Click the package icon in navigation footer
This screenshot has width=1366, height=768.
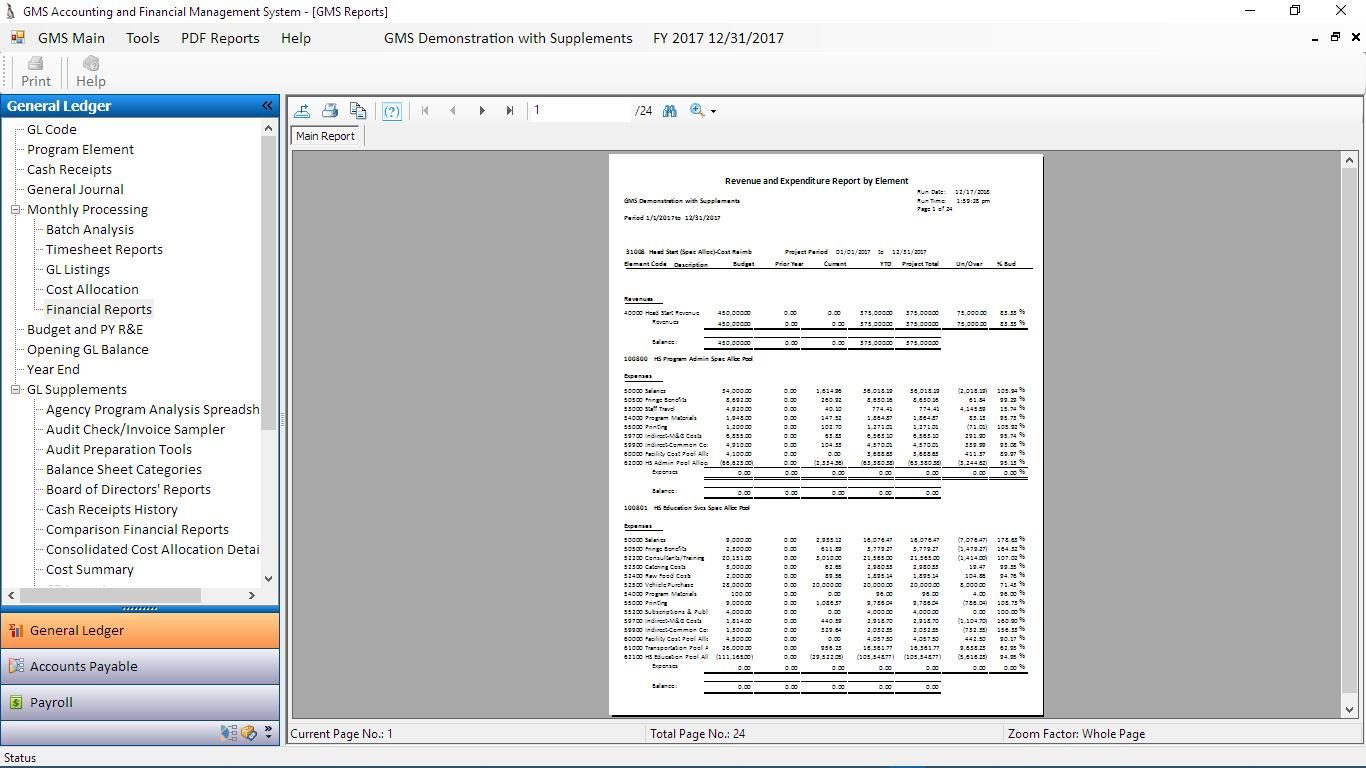point(249,733)
